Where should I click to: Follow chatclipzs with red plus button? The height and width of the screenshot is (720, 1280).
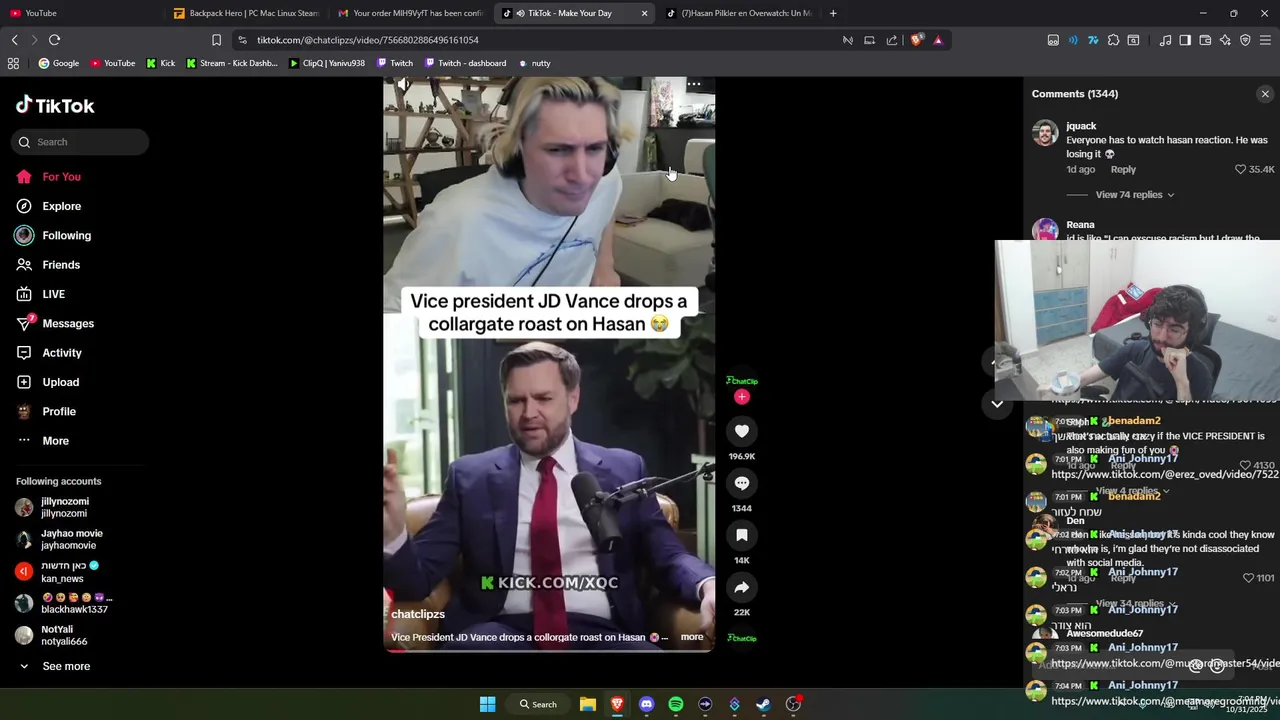pos(741,397)
